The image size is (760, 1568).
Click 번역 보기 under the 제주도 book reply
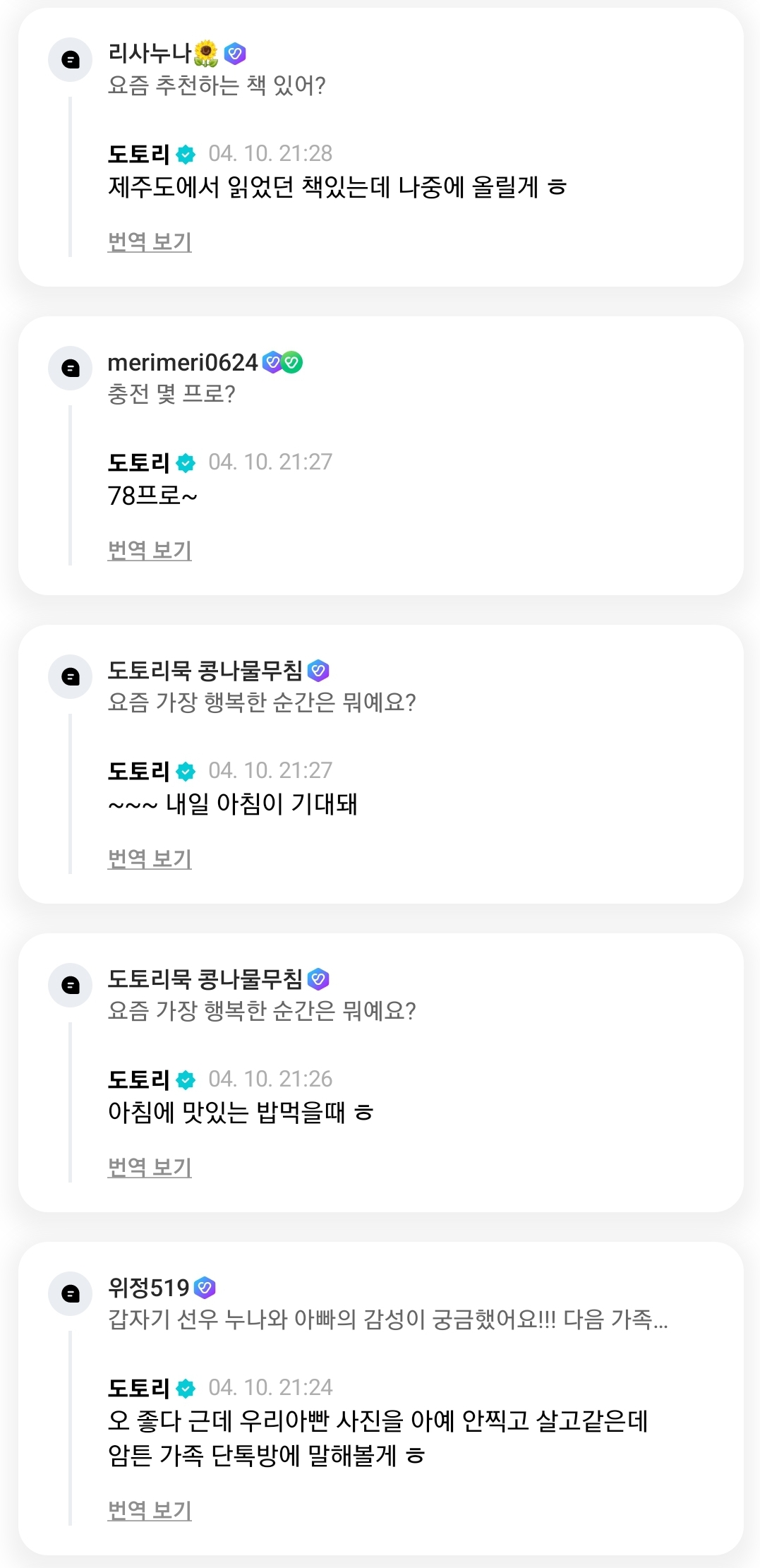(150, 241)
